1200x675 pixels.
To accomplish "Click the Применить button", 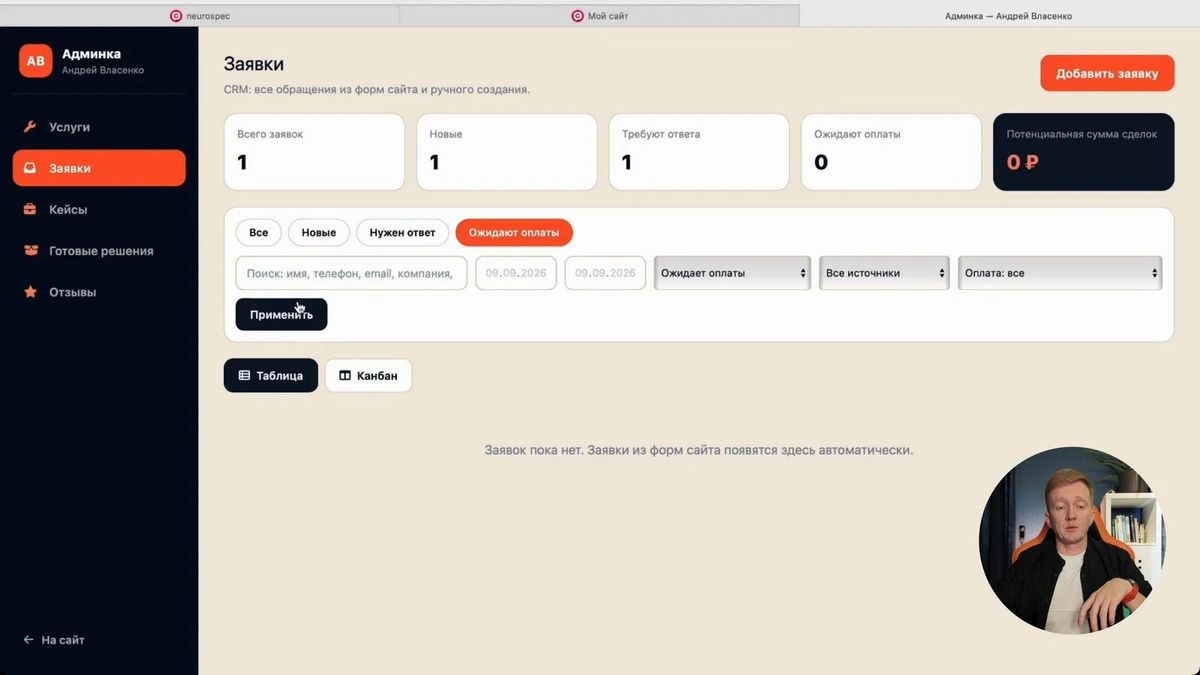I will click(x=281, y=314).
